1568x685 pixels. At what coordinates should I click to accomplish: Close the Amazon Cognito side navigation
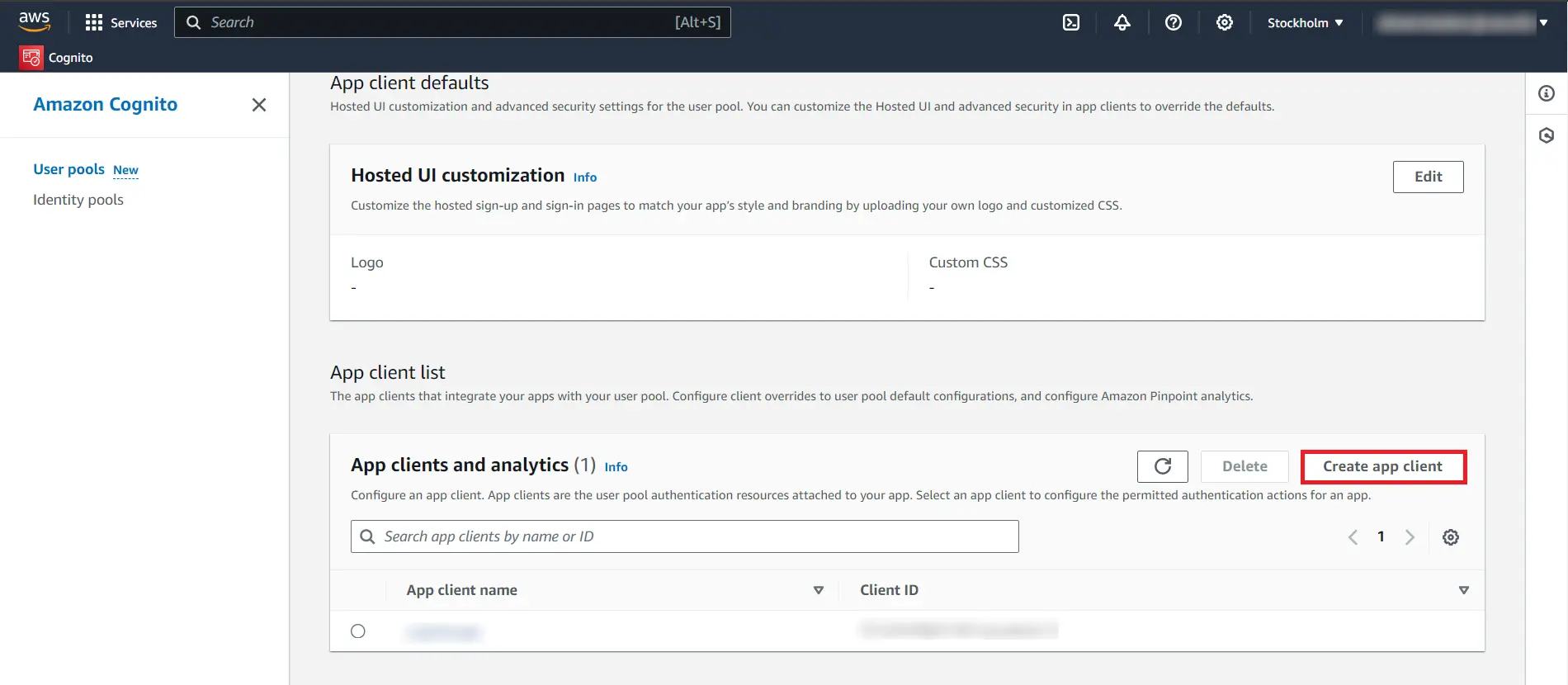click(259, 105)
